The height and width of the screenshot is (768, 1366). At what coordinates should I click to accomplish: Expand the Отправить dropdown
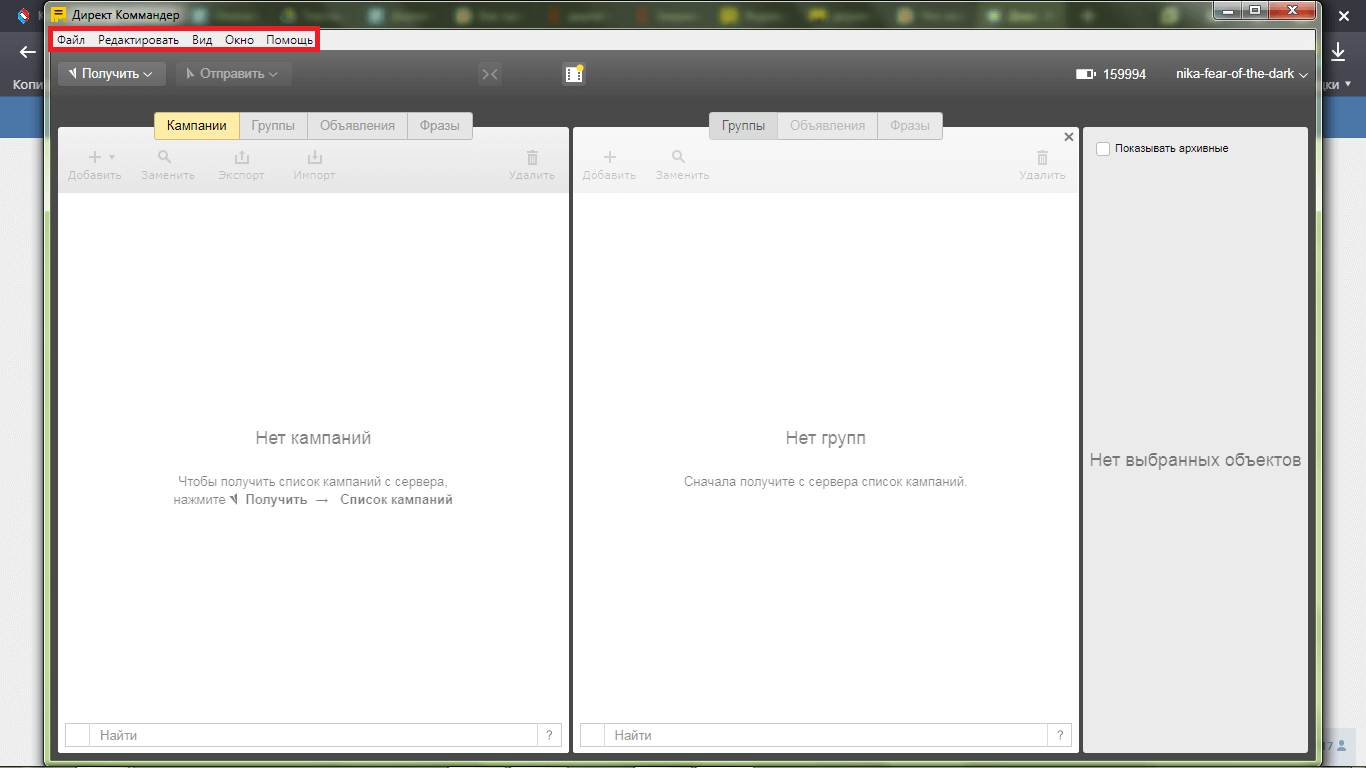pyautogui.click(x=233, y=73)
